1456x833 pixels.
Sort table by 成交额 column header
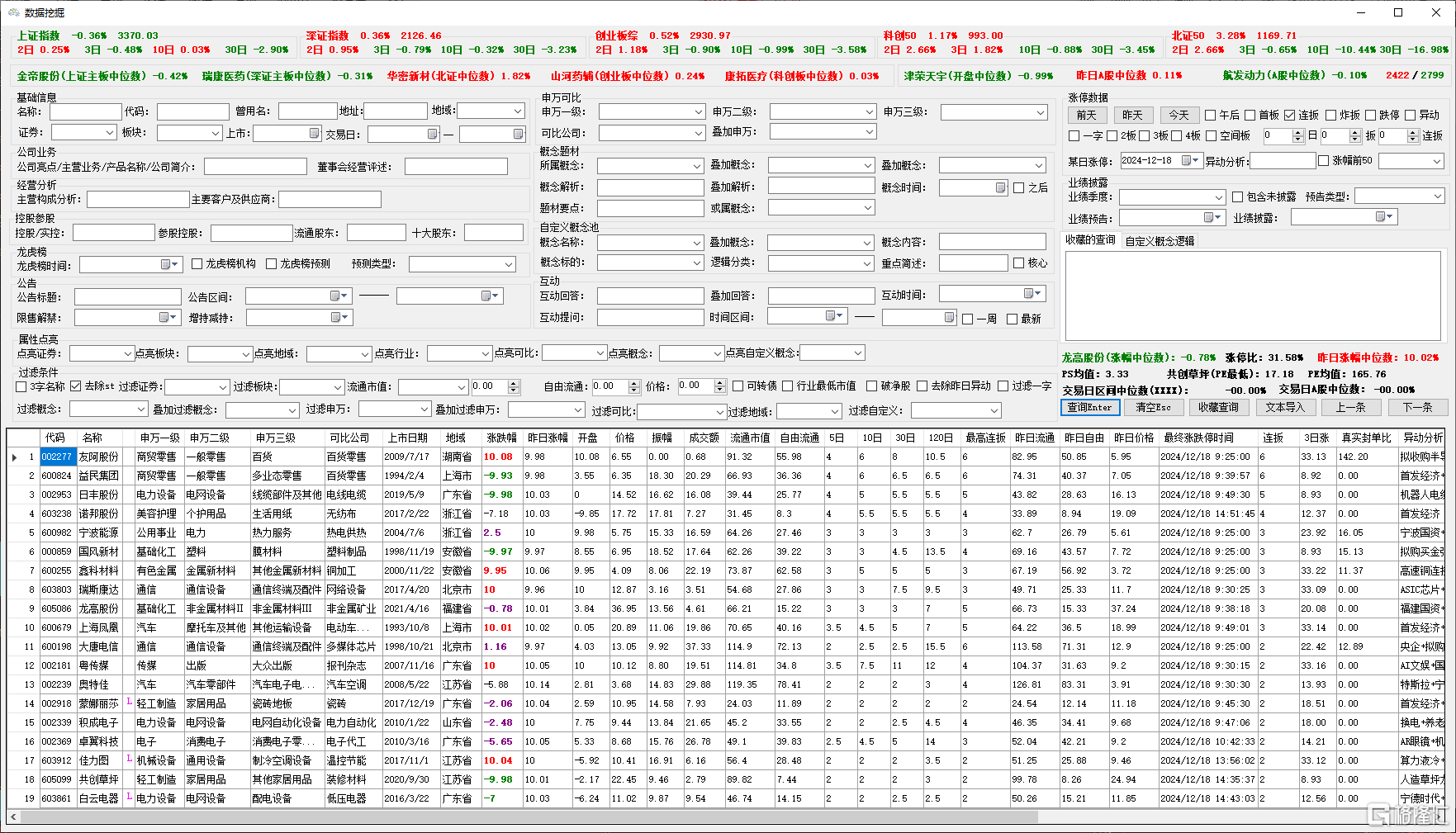pyautogui.click(x=704, y=438)
